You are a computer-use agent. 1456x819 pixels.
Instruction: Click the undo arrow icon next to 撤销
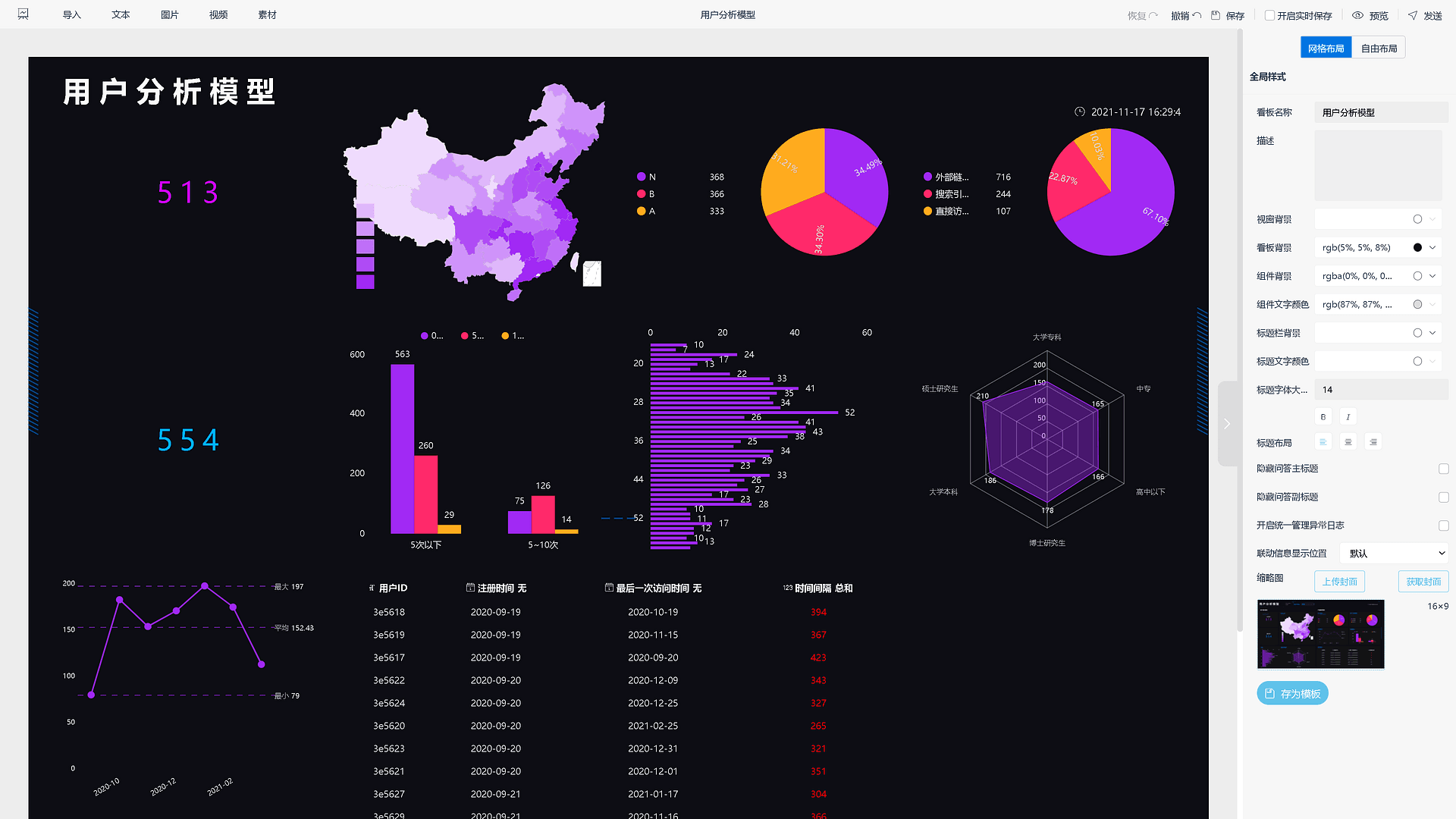[x=1197, y=15]
